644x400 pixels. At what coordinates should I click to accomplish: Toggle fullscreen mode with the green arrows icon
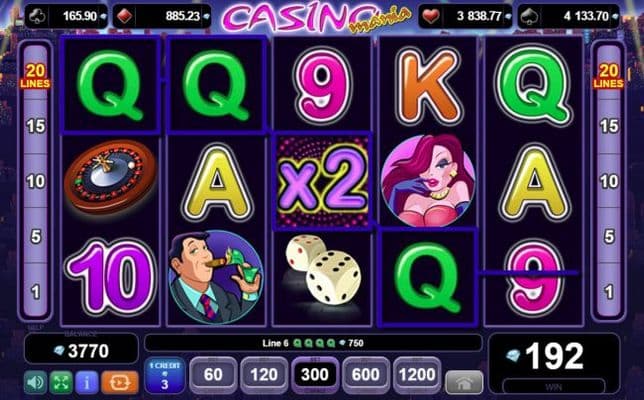pos(61,382)
